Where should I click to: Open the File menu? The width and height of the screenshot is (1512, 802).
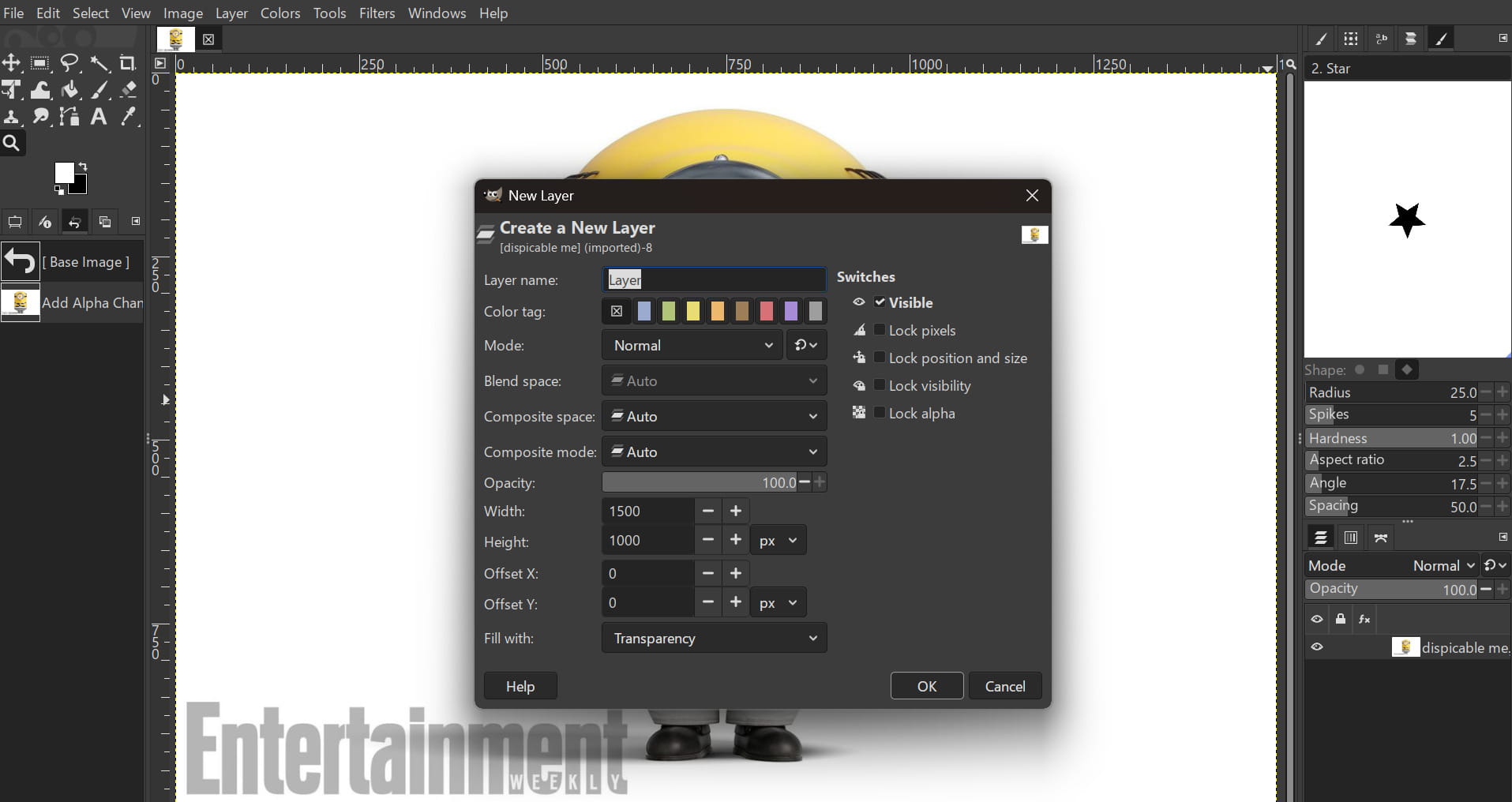[x=13, y=13]
